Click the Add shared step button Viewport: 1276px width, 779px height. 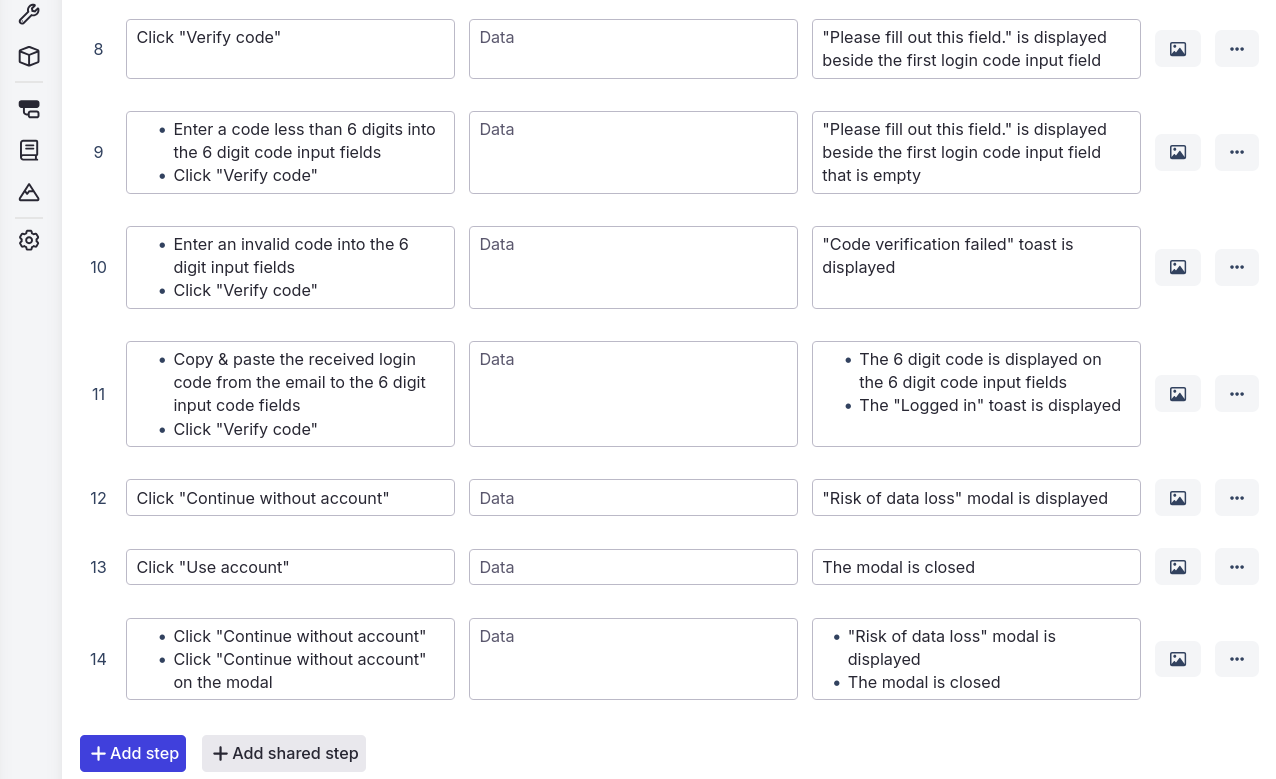[284, 753]
